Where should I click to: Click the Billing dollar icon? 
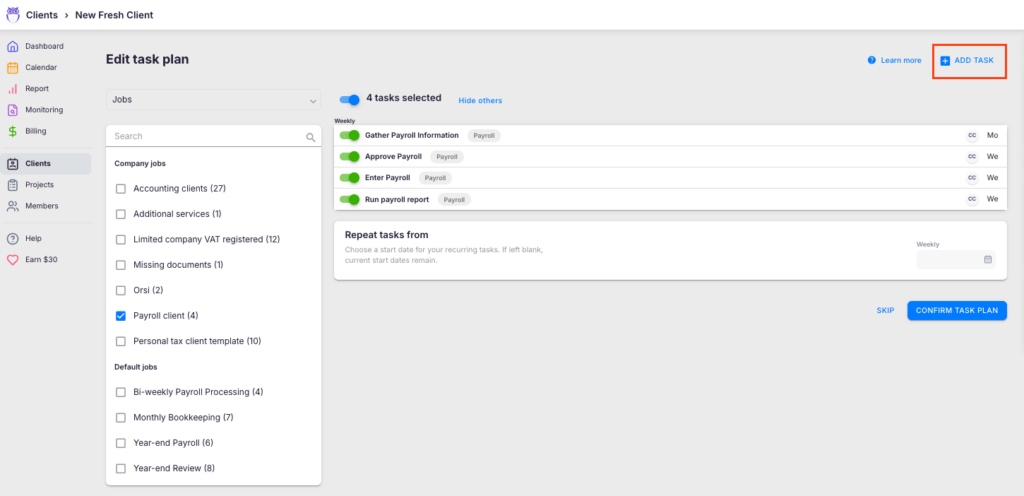(x=12, y=130)
